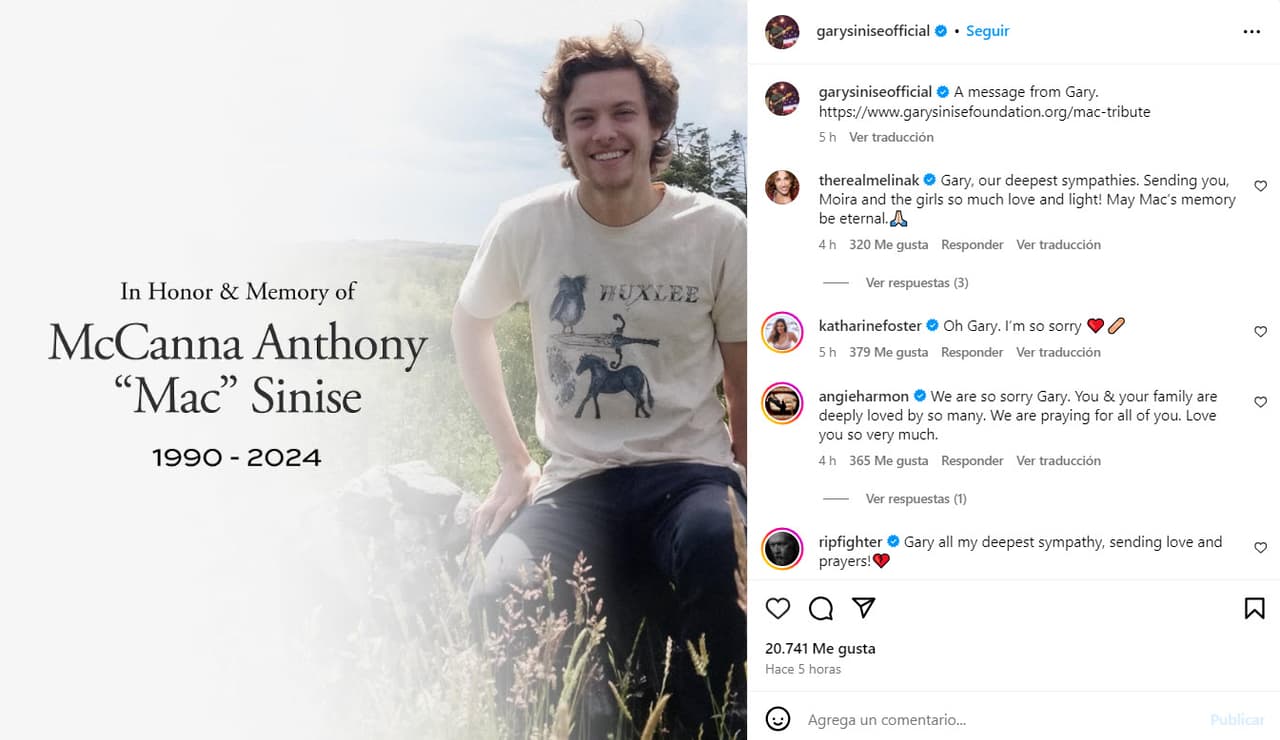
Task: Like katharinefoster's comment heart
Action: (1260, 332)
